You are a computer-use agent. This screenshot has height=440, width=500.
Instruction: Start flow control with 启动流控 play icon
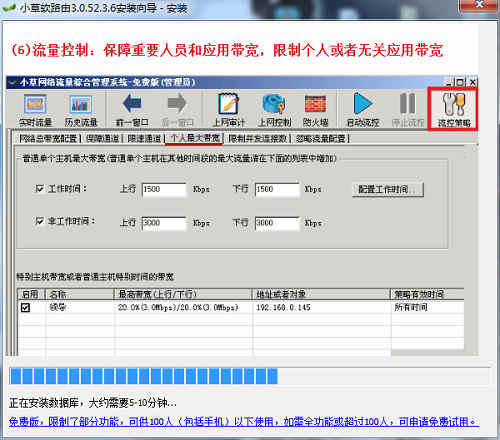tap(363, 110)
